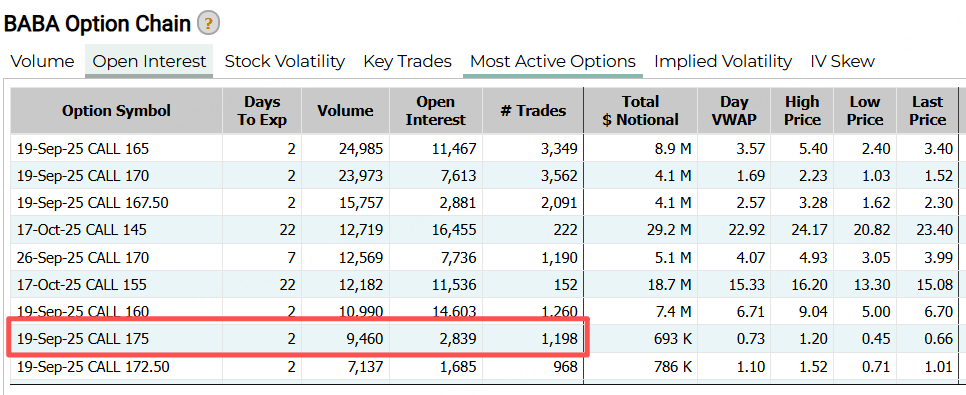The height and width of the screenshot is (395, 966).
Task: Switch to the IV Skew tab
Action: [842, 62]
